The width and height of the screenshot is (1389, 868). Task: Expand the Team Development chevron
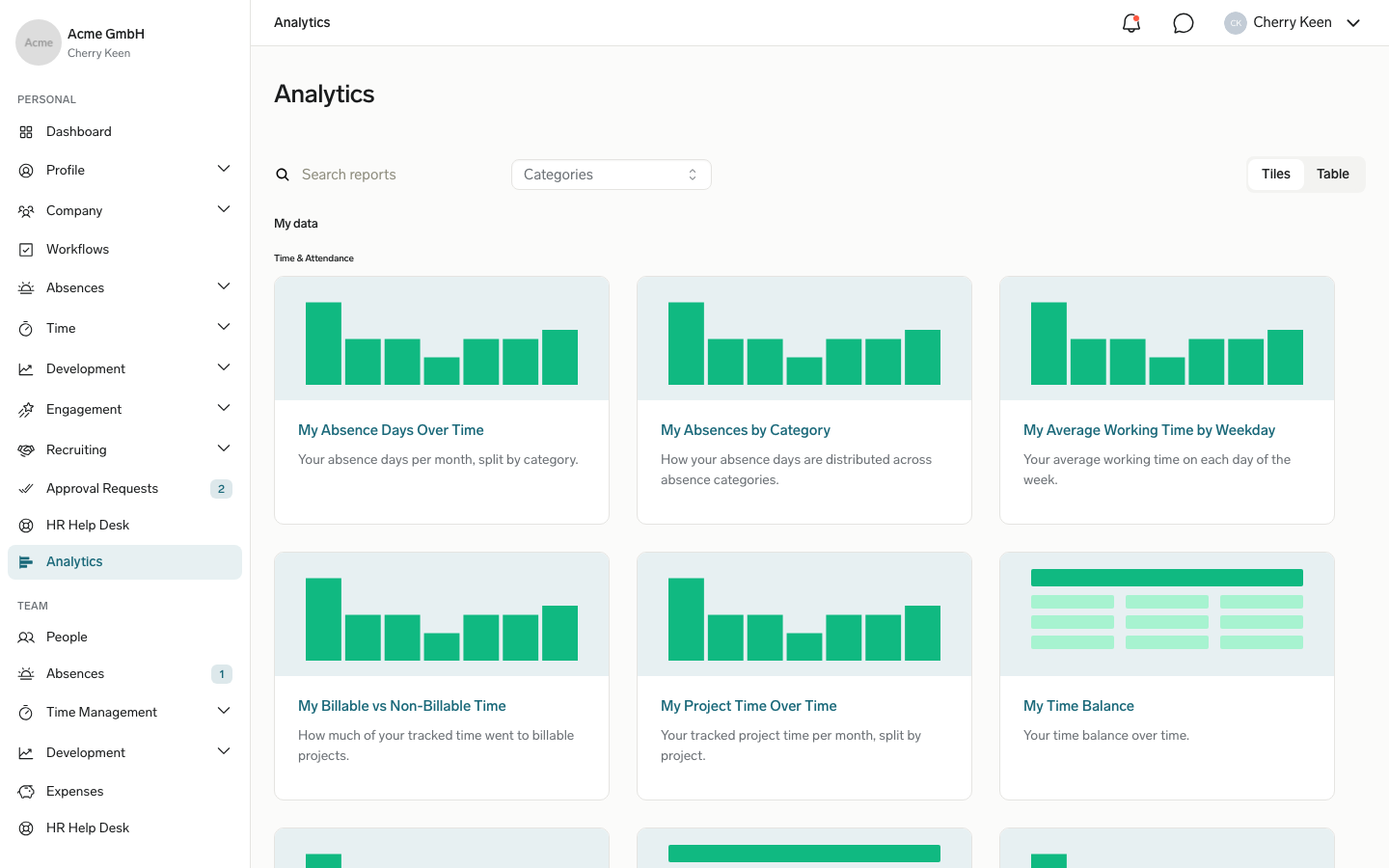(x=224, y=751)
